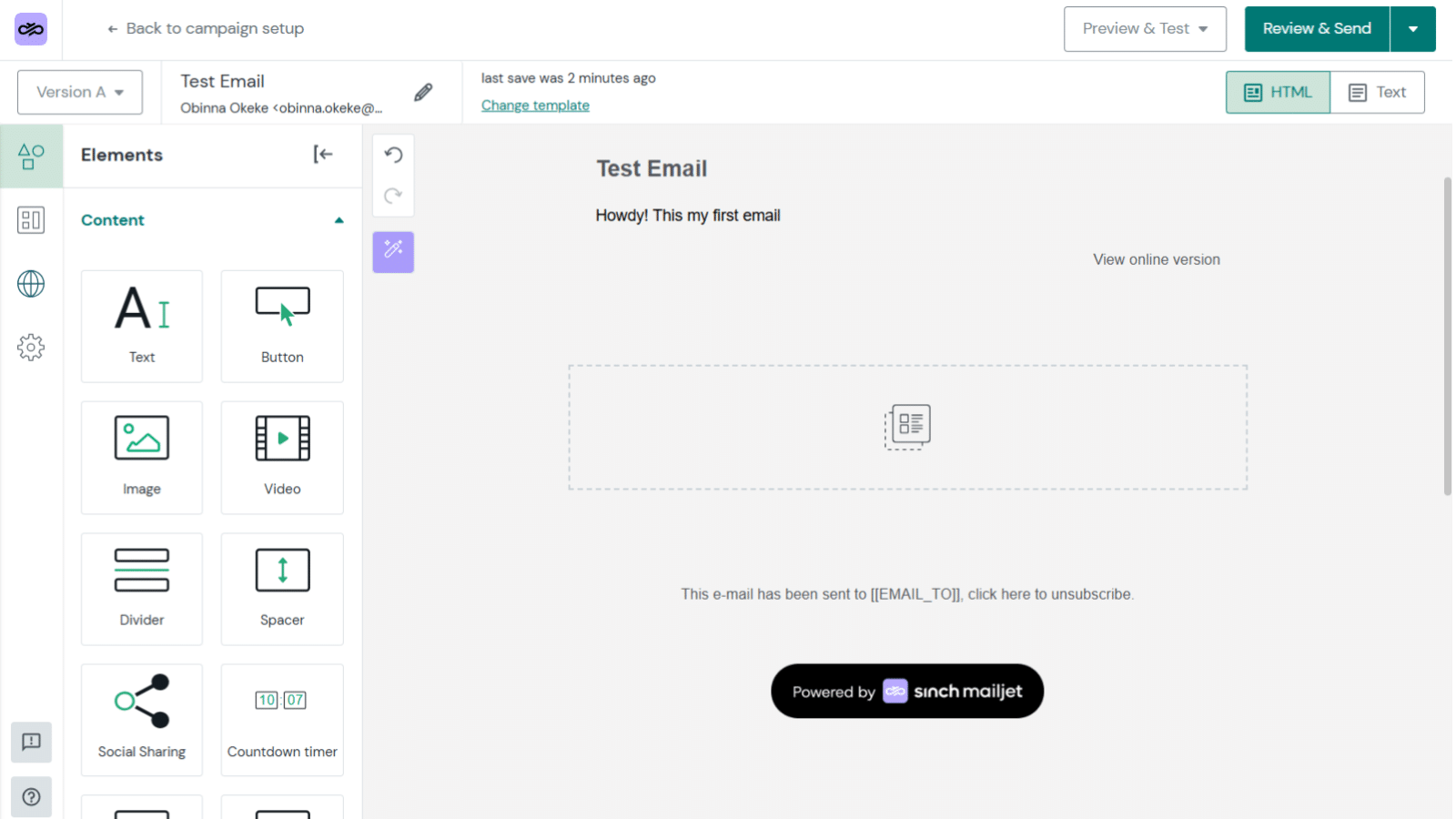Switch to the Text view tab

pos(1378,92)
